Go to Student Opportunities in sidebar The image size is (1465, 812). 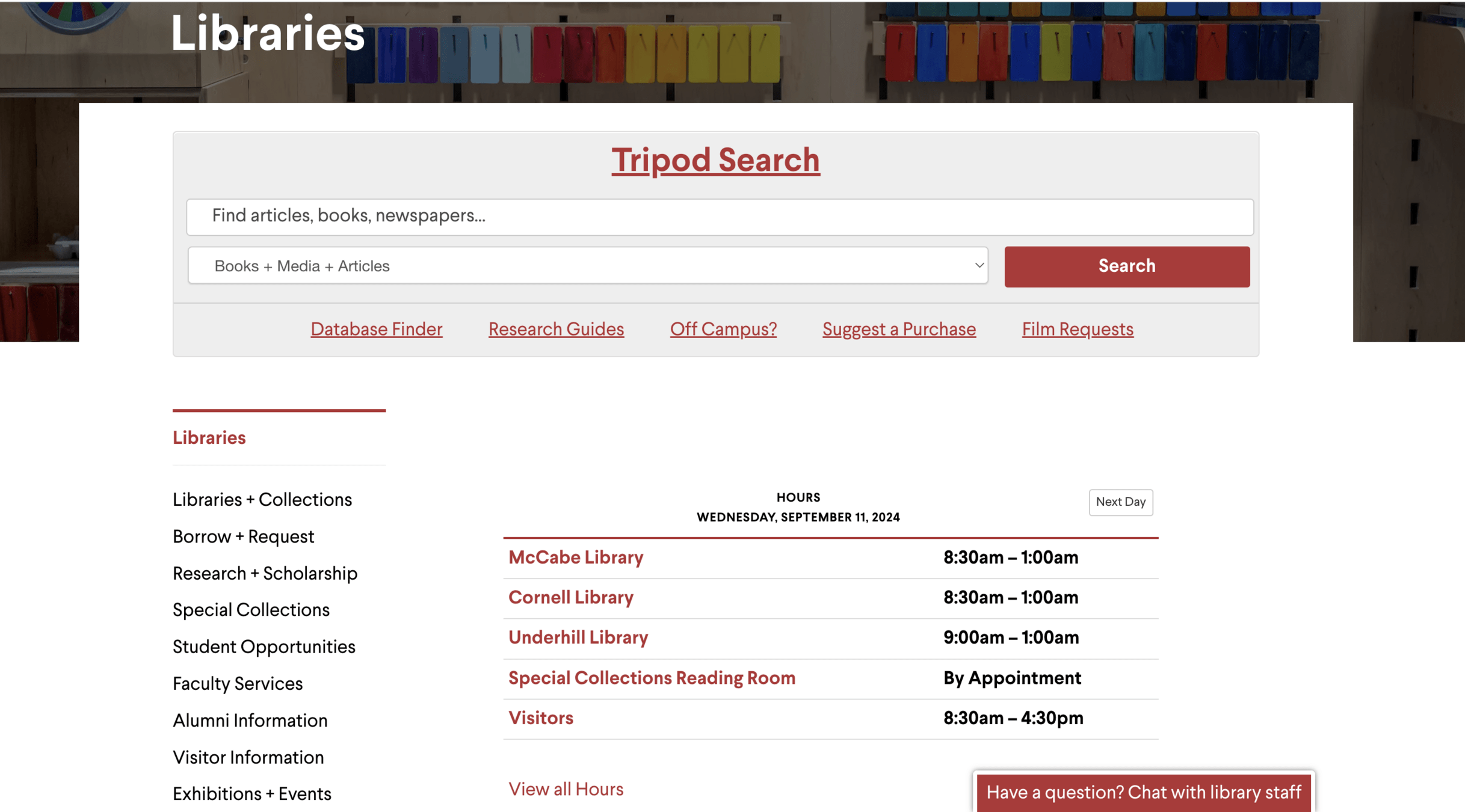(264, 647)
